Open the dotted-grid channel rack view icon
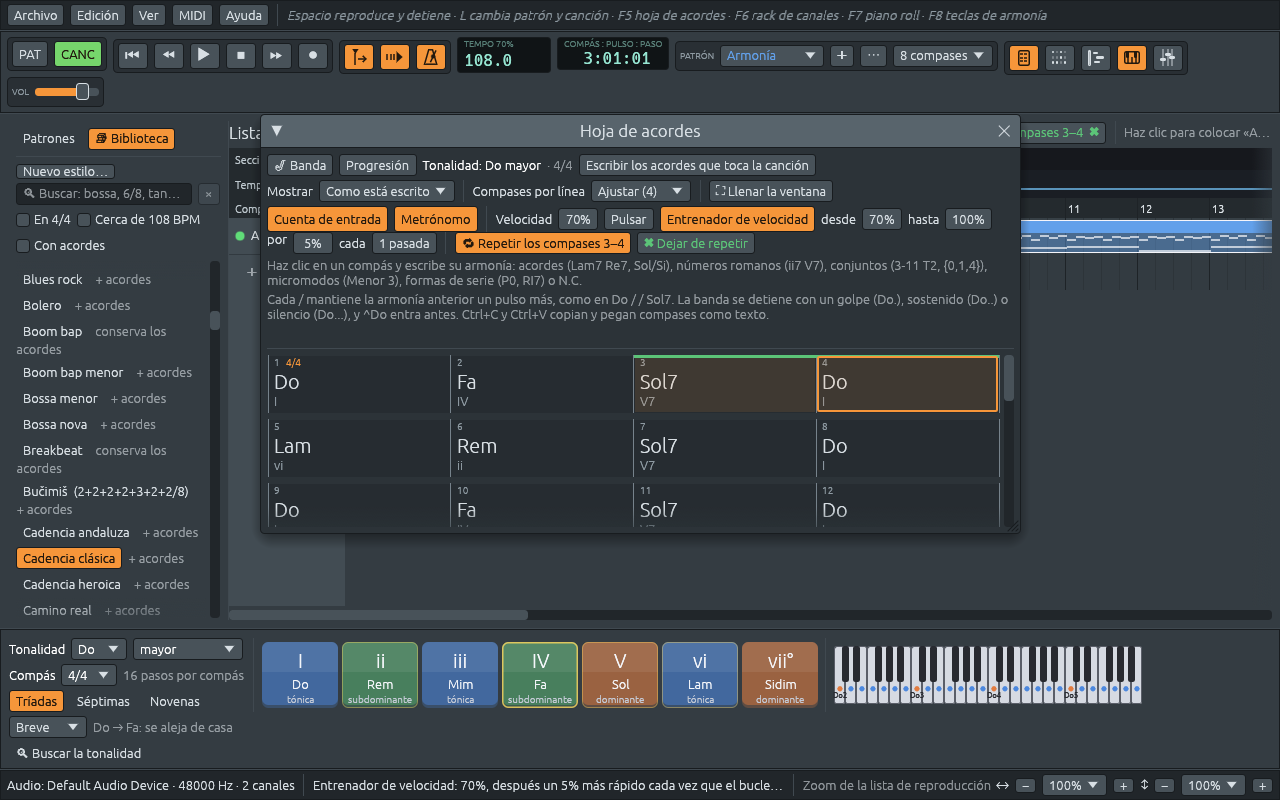Viewport: 1280px width, 800px height. pyautogui.click(x=1059, y=58)
